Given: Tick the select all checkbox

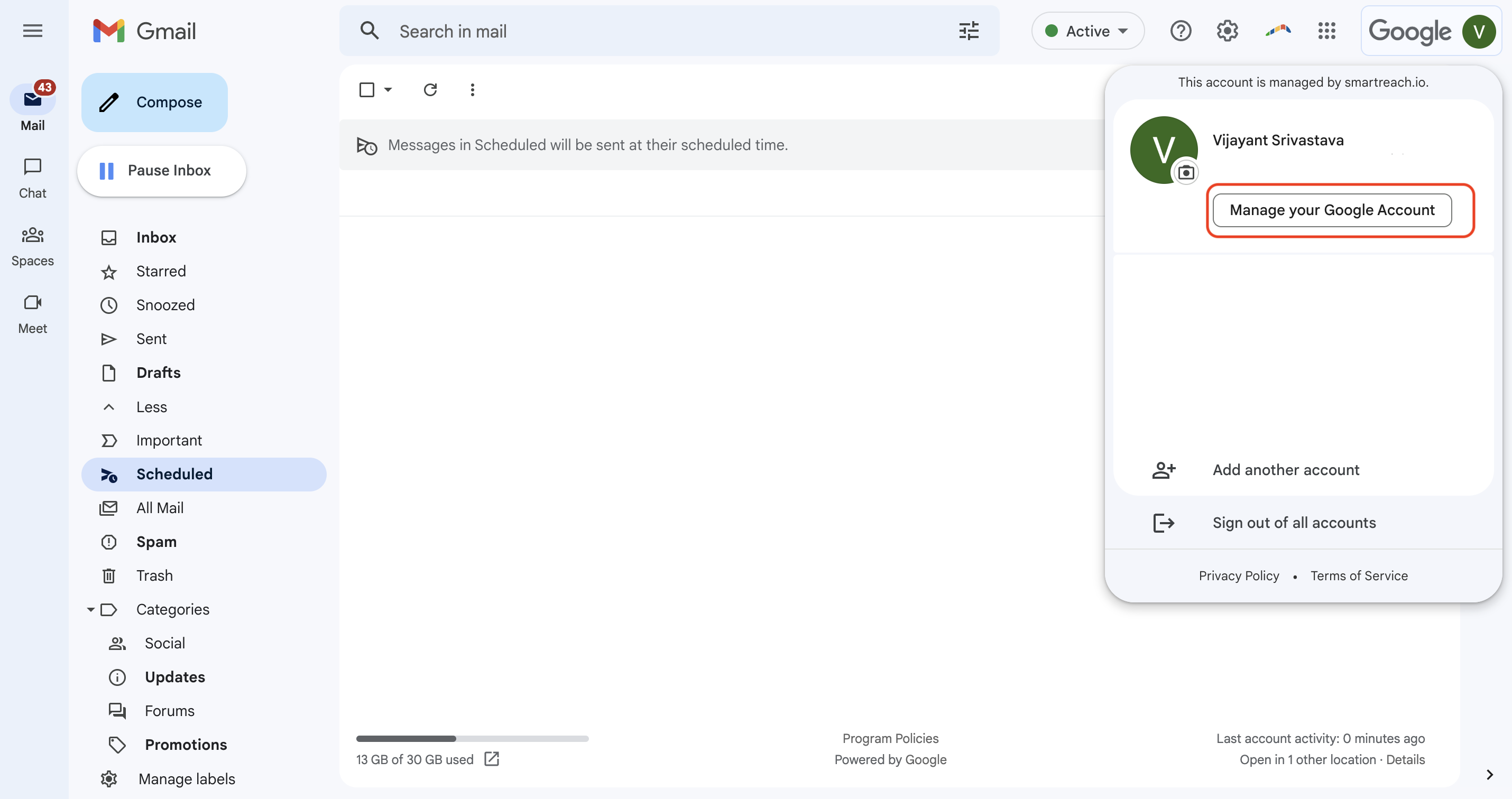Looking at the screenshot, I should [x=367, y=90].
